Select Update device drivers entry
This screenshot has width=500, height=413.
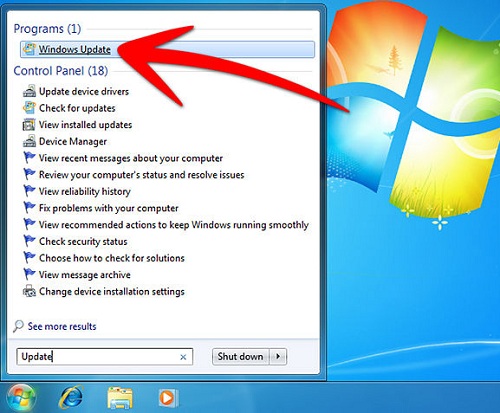coord(84,91)
